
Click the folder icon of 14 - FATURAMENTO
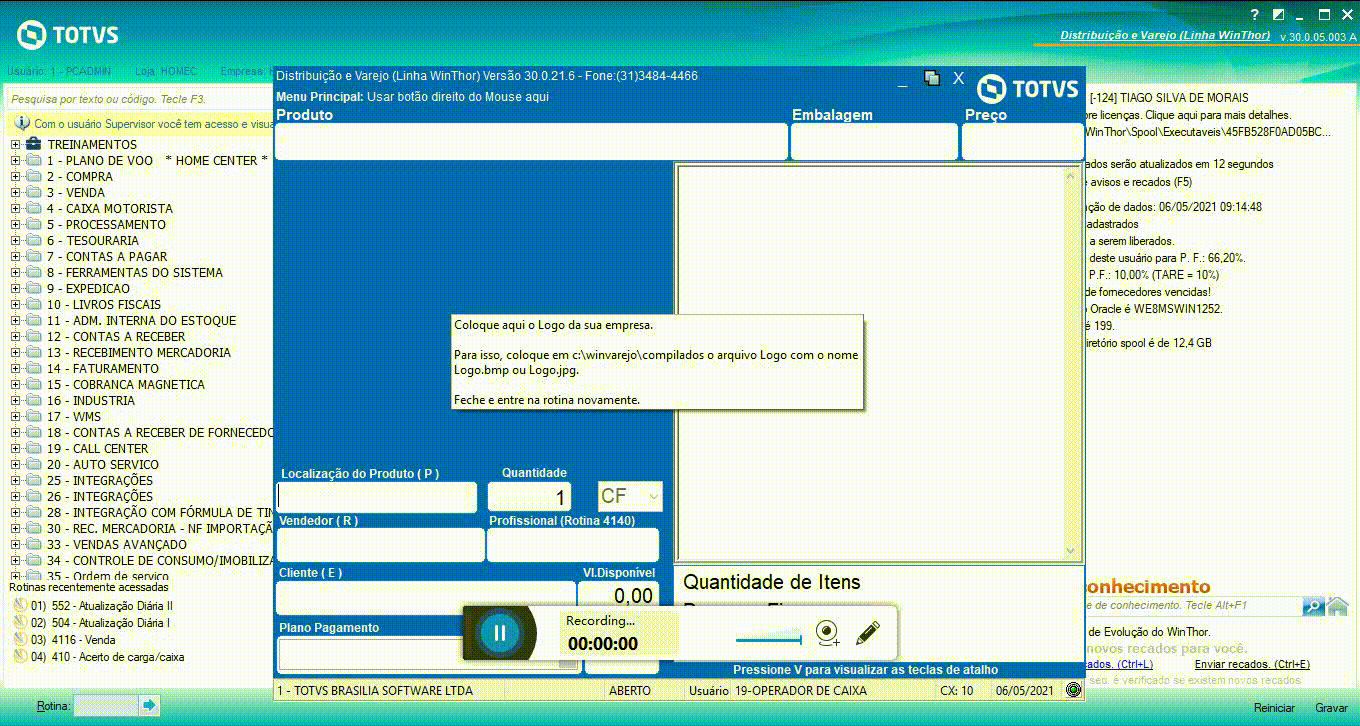click(x=33, y=369)
